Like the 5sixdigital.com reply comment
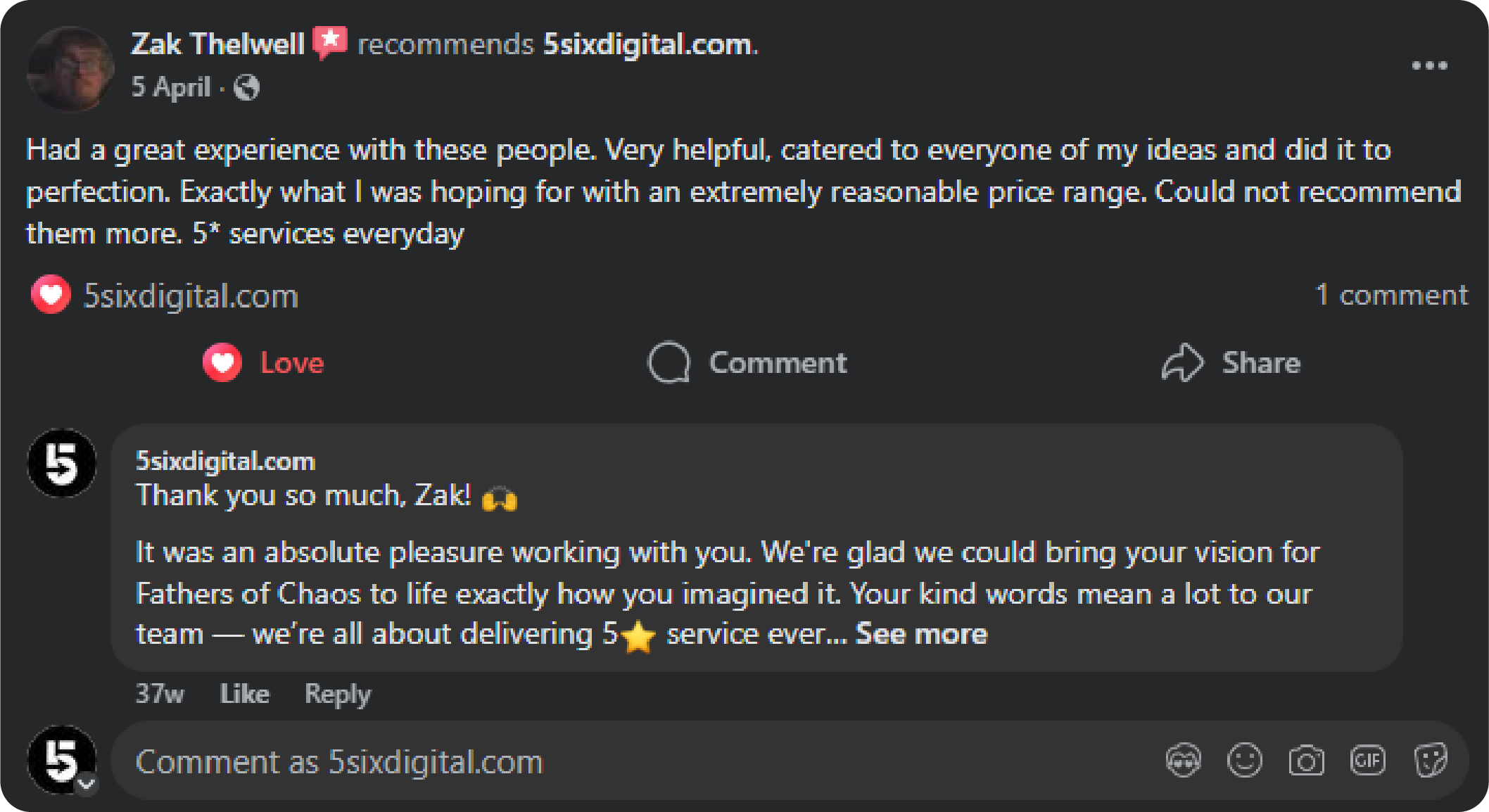The height and width of the screenshot is (812, 1489). [244, 693]
